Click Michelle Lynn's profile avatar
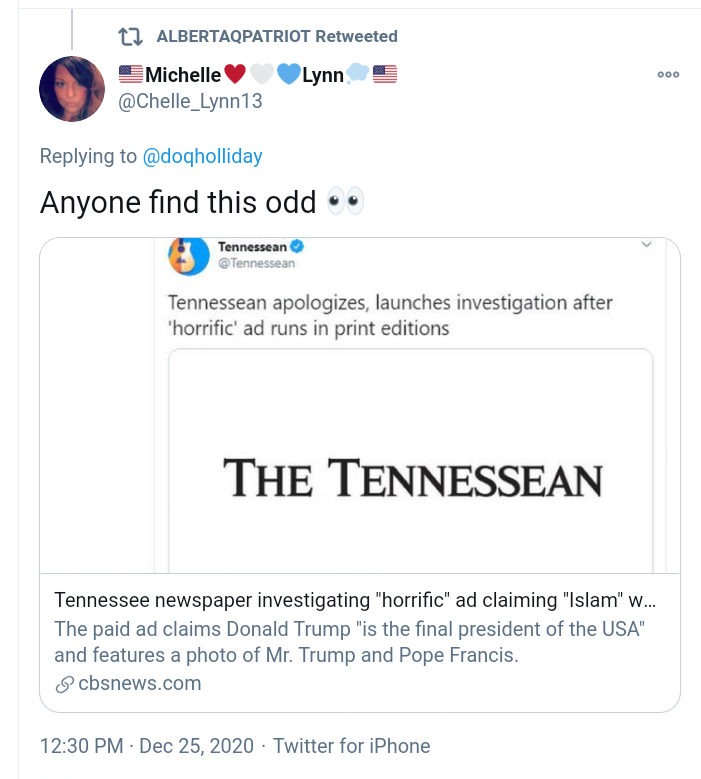 pos(72,89)
